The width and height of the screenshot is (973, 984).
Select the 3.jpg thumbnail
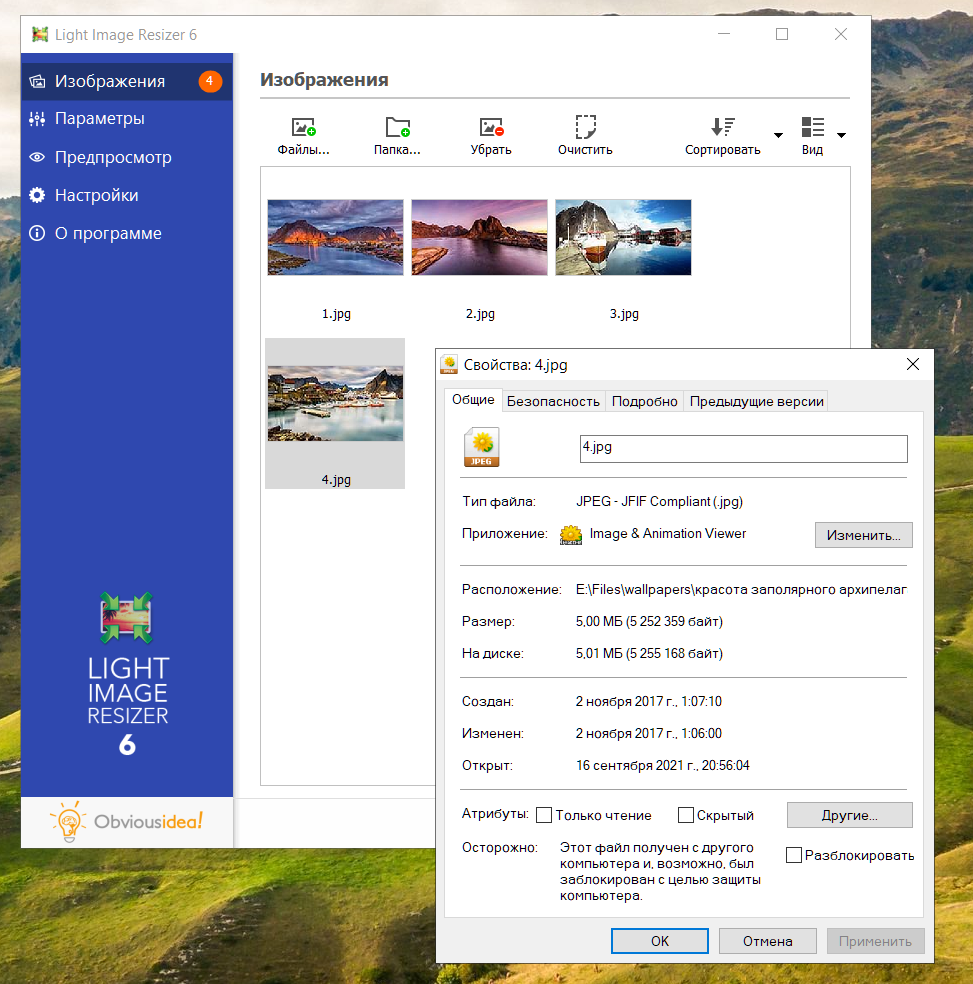pyautogui.click(x=623, y=237)
